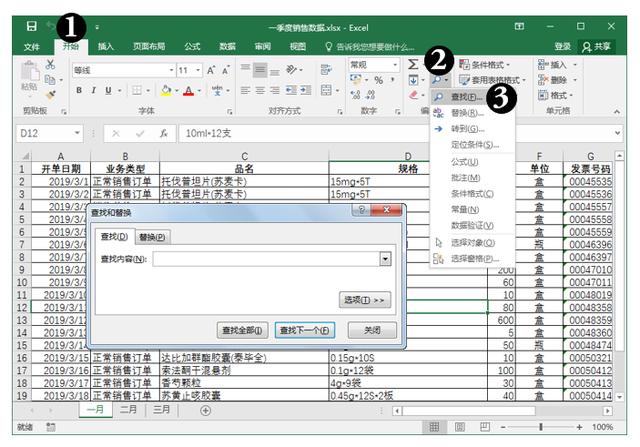Click the increase indent icon
This screenshot has height=447, width=640.
click(x=306, y=90)
